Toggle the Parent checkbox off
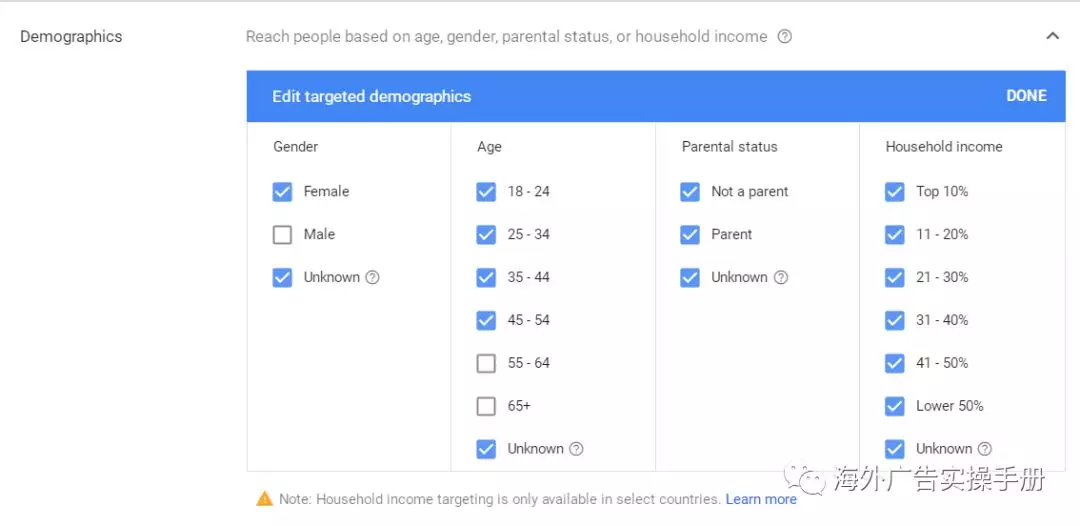This screenshot has width=1080, height=526. pyautogui.click(x=690, y=235)
